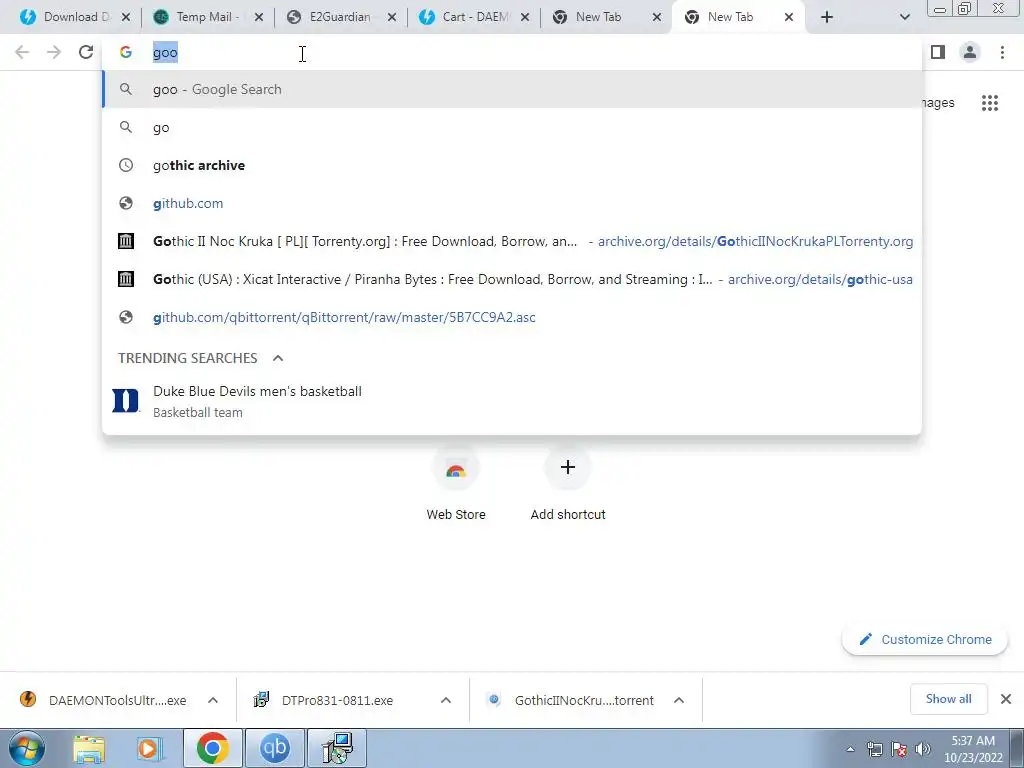Screen dimensions: 1024x768
Task: Click the Customize Chrome button
Action: (x=925, y=639)
